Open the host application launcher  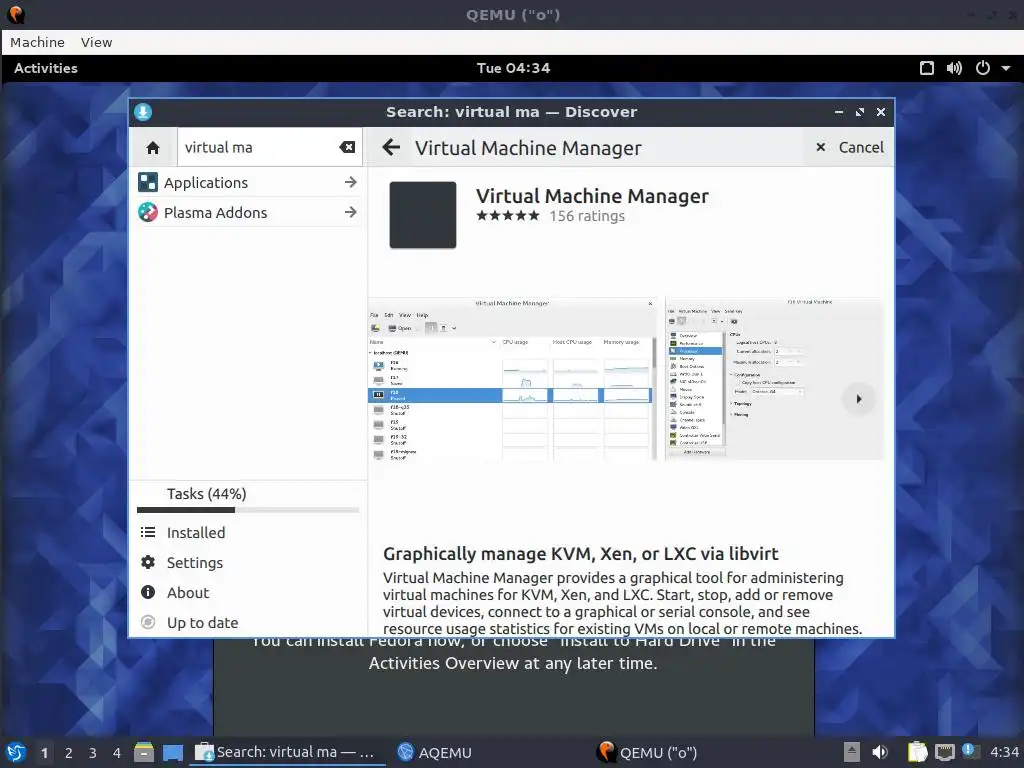16,752
